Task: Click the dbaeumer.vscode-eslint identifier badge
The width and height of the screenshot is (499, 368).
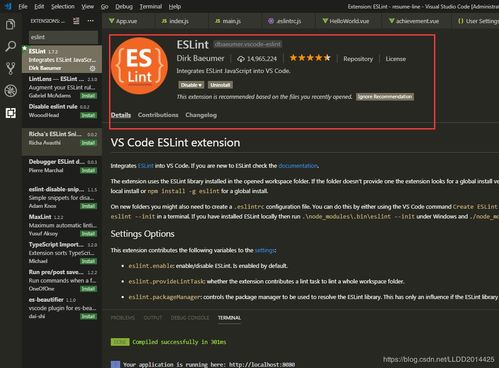Action: (248, 44)
